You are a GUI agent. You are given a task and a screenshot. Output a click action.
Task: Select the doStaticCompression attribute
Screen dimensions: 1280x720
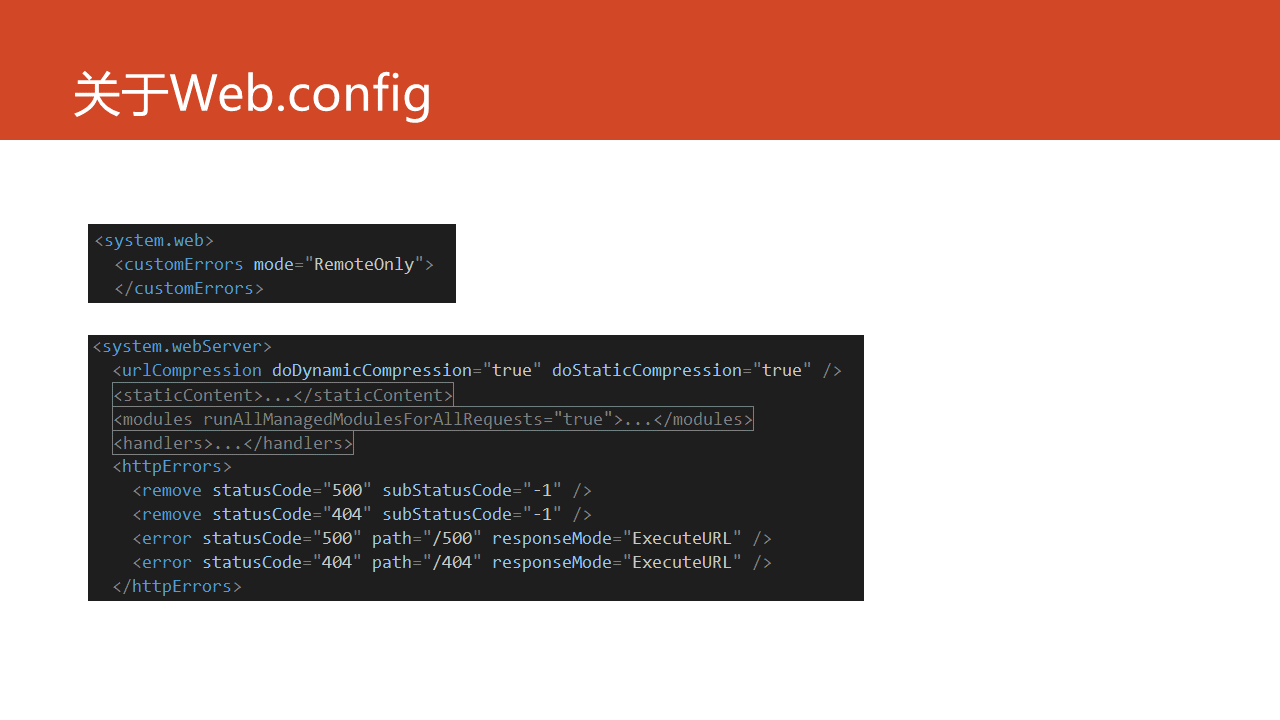[x=682, y=370]
